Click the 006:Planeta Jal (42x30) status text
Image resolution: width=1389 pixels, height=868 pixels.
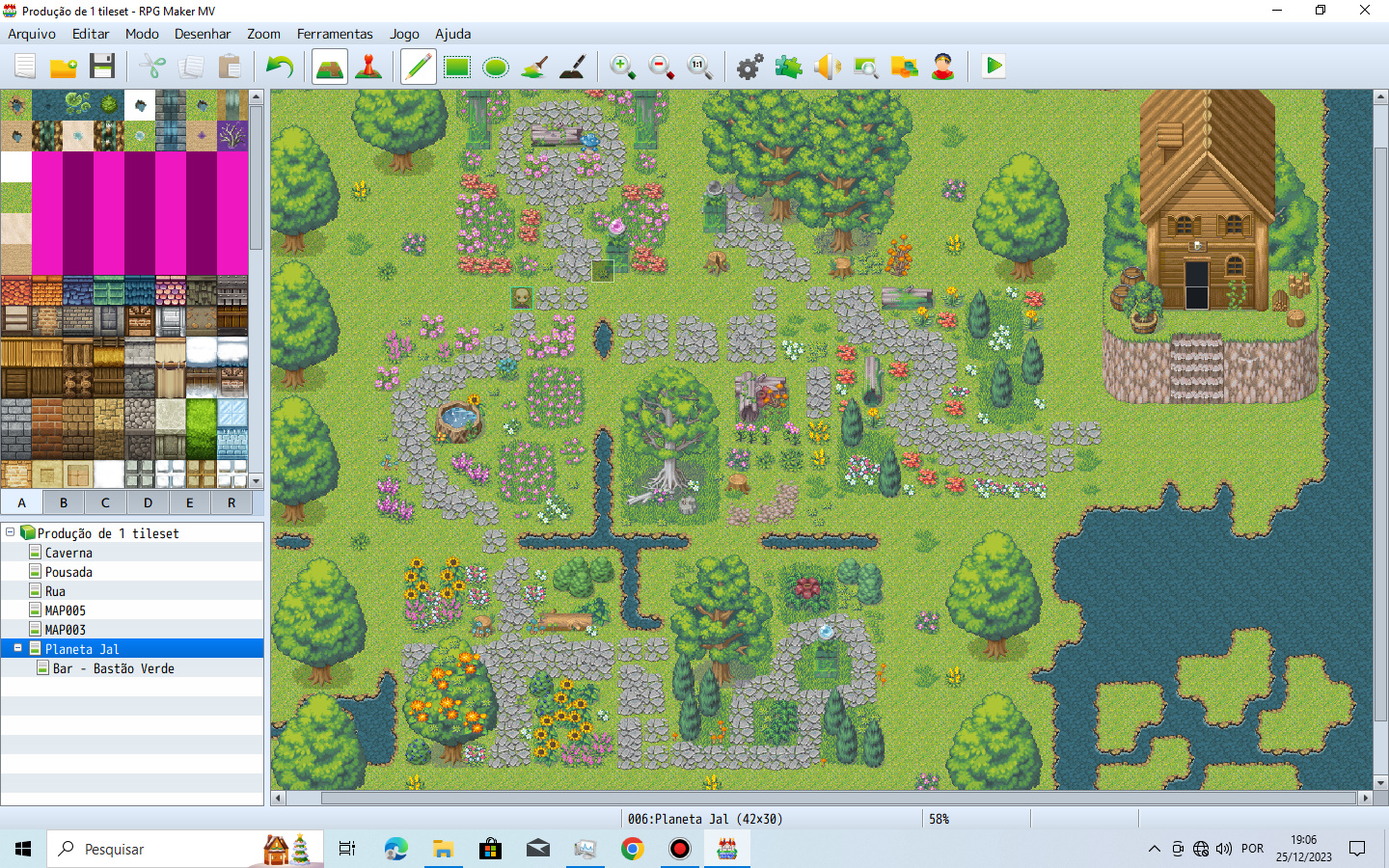705,819
